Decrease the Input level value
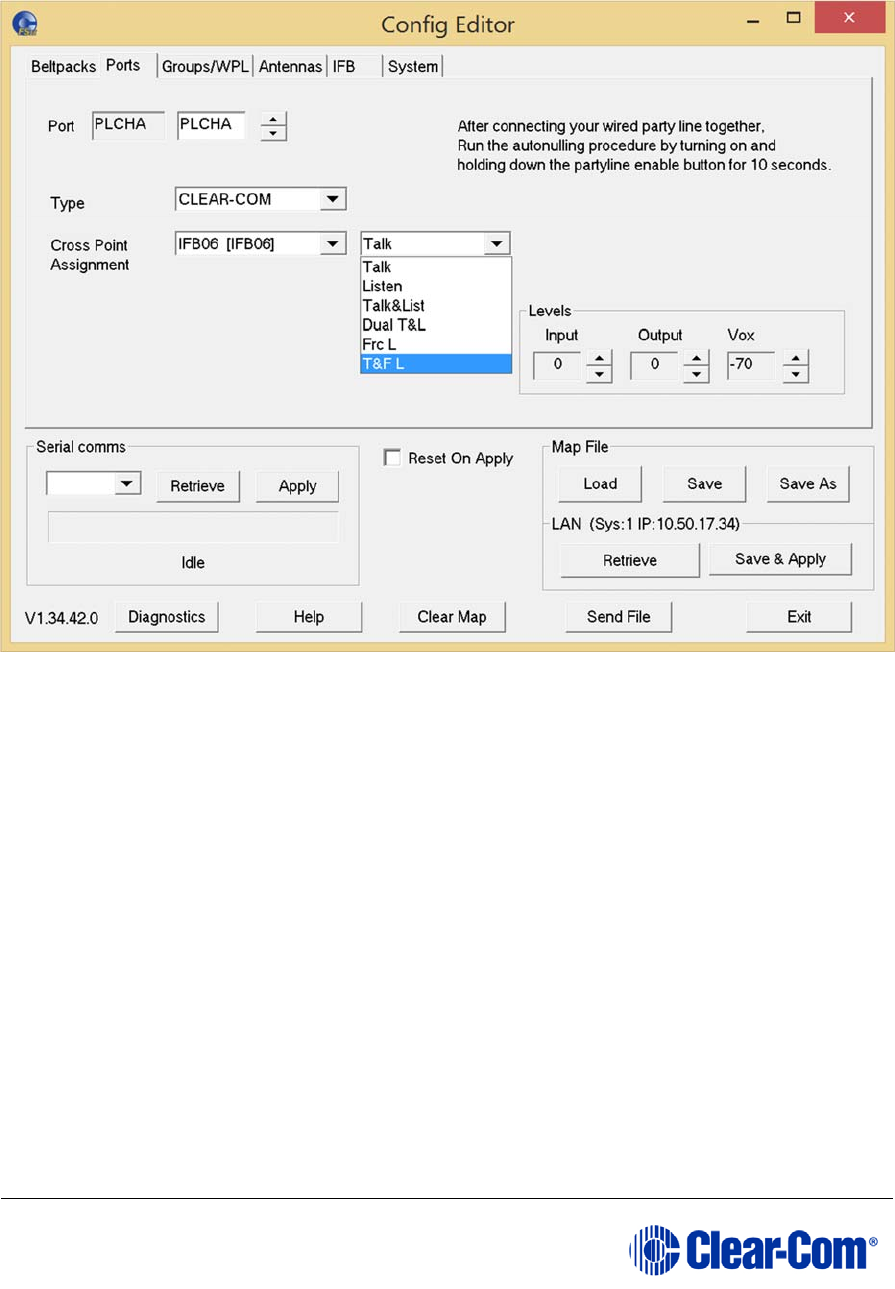The height and width of the screenshot is (1289, 895). pos(598,374)
